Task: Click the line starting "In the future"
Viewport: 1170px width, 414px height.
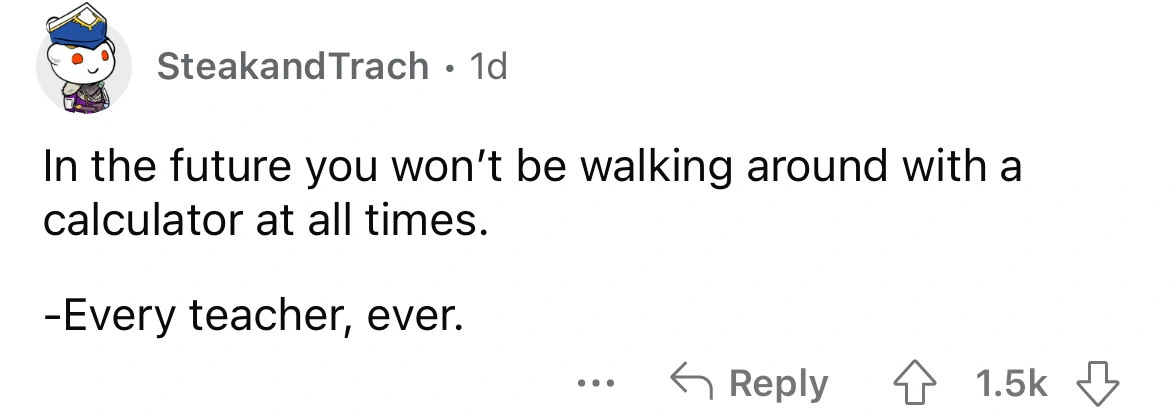Action: 531,168
